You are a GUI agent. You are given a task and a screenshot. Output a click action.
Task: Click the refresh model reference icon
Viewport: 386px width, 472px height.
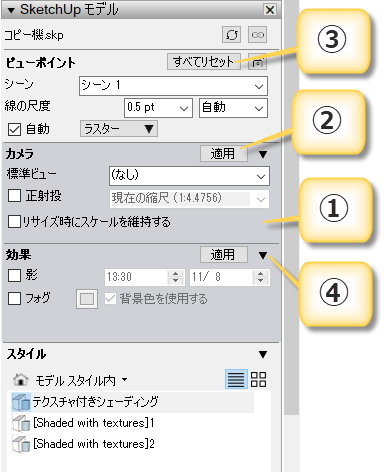pos(232,35)
